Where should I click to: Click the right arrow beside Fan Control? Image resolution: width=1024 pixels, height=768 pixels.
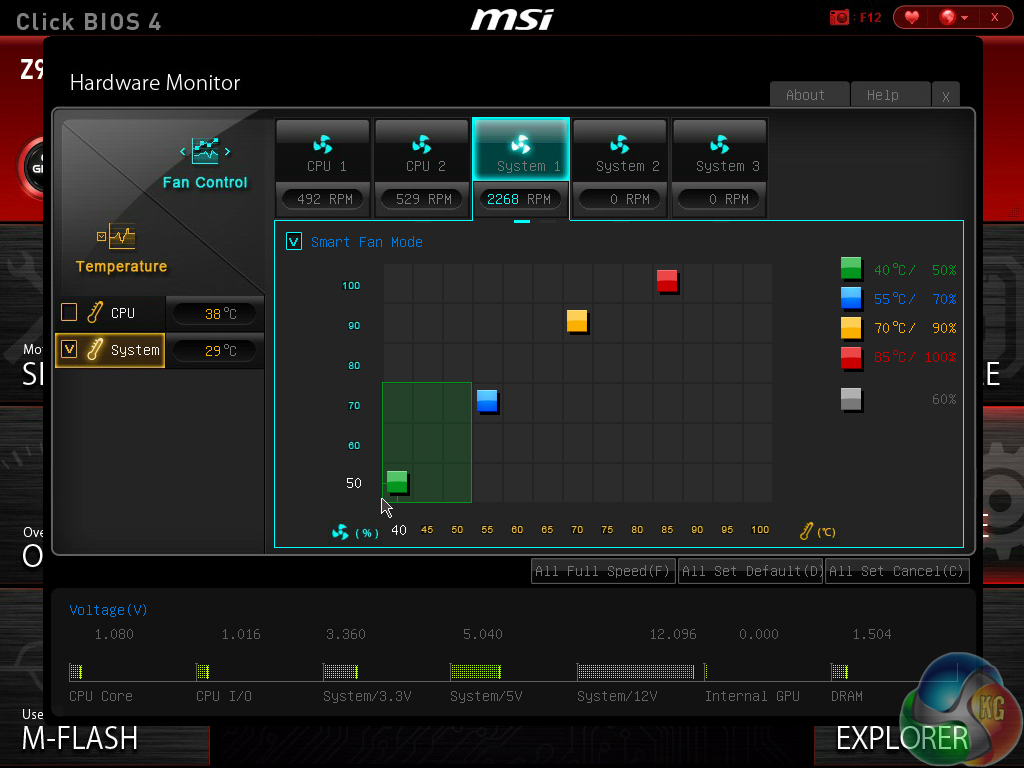point(227,152)
